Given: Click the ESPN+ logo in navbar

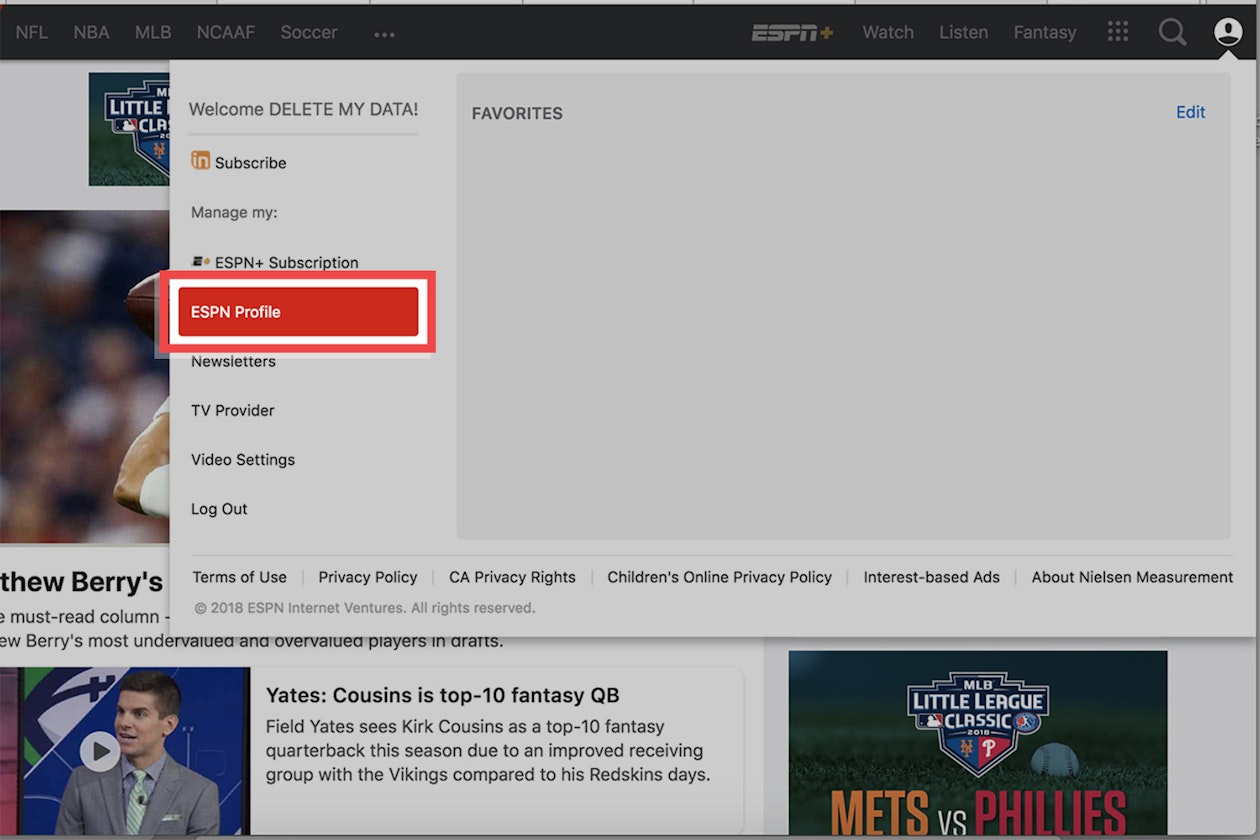Looking at the screenshot, I should [792, 33].
